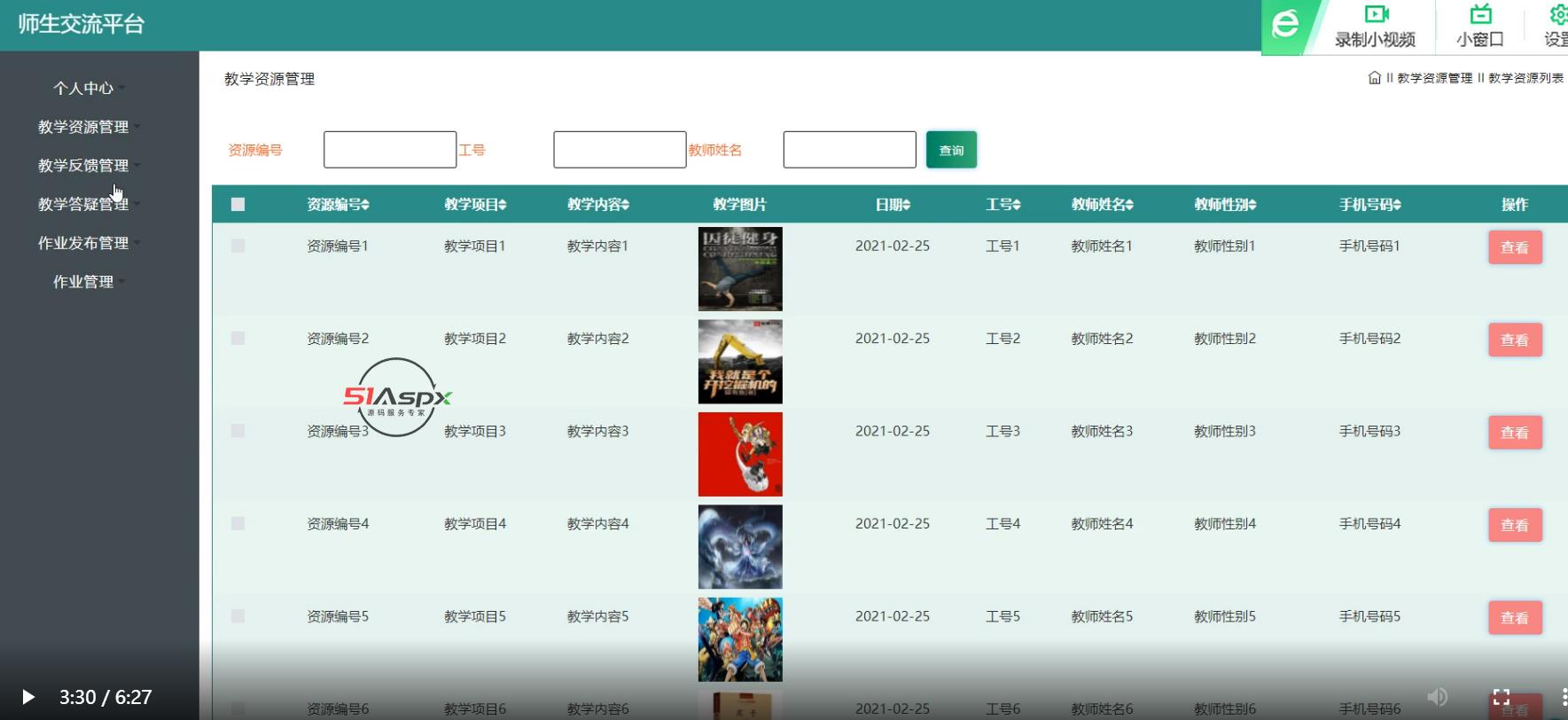Toggle the select-all checkbox in table header

(238, 205)
